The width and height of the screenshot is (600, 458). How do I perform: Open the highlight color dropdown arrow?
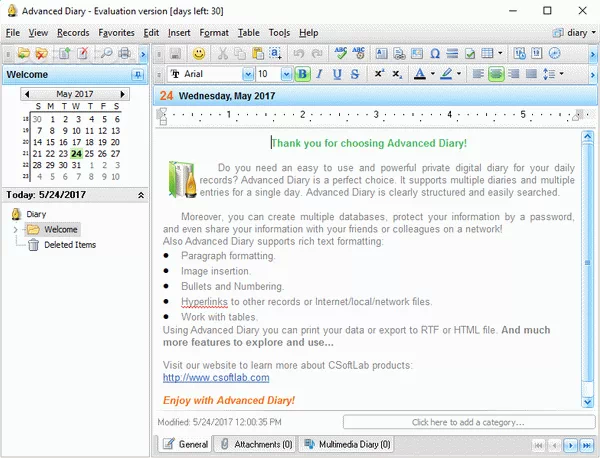click(x=459, y=74)
